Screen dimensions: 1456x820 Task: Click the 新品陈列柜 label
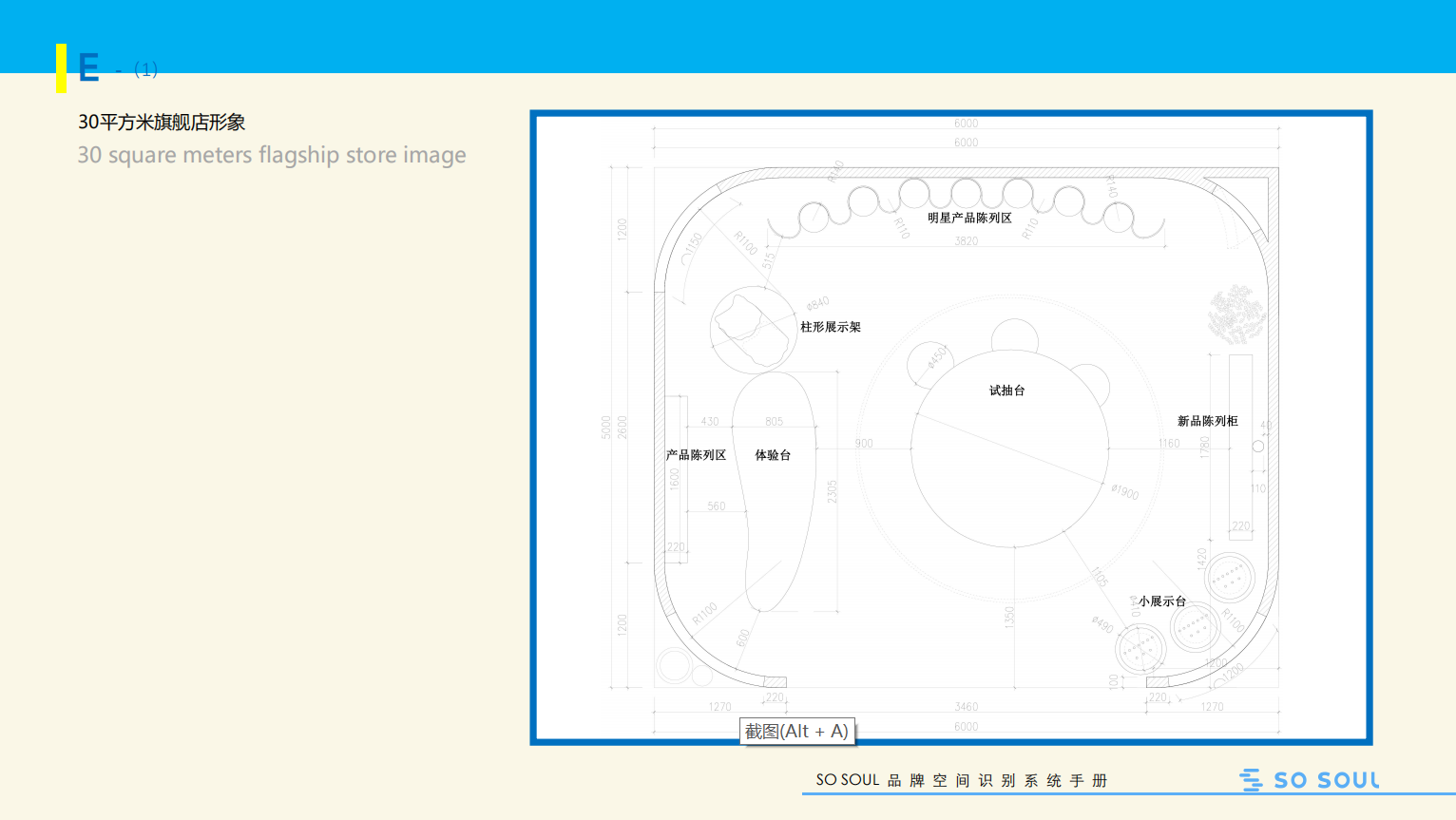coord(1208,421)
